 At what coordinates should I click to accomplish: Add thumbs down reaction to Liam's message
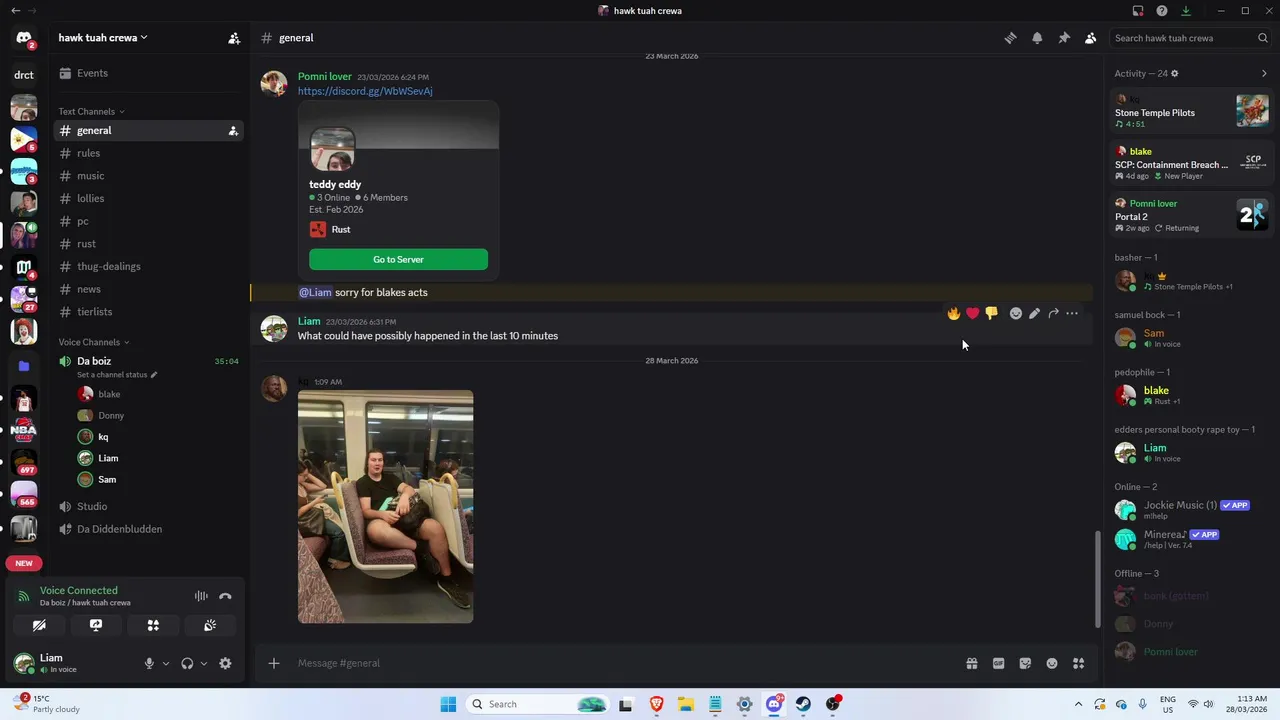[x=991, y=313]
